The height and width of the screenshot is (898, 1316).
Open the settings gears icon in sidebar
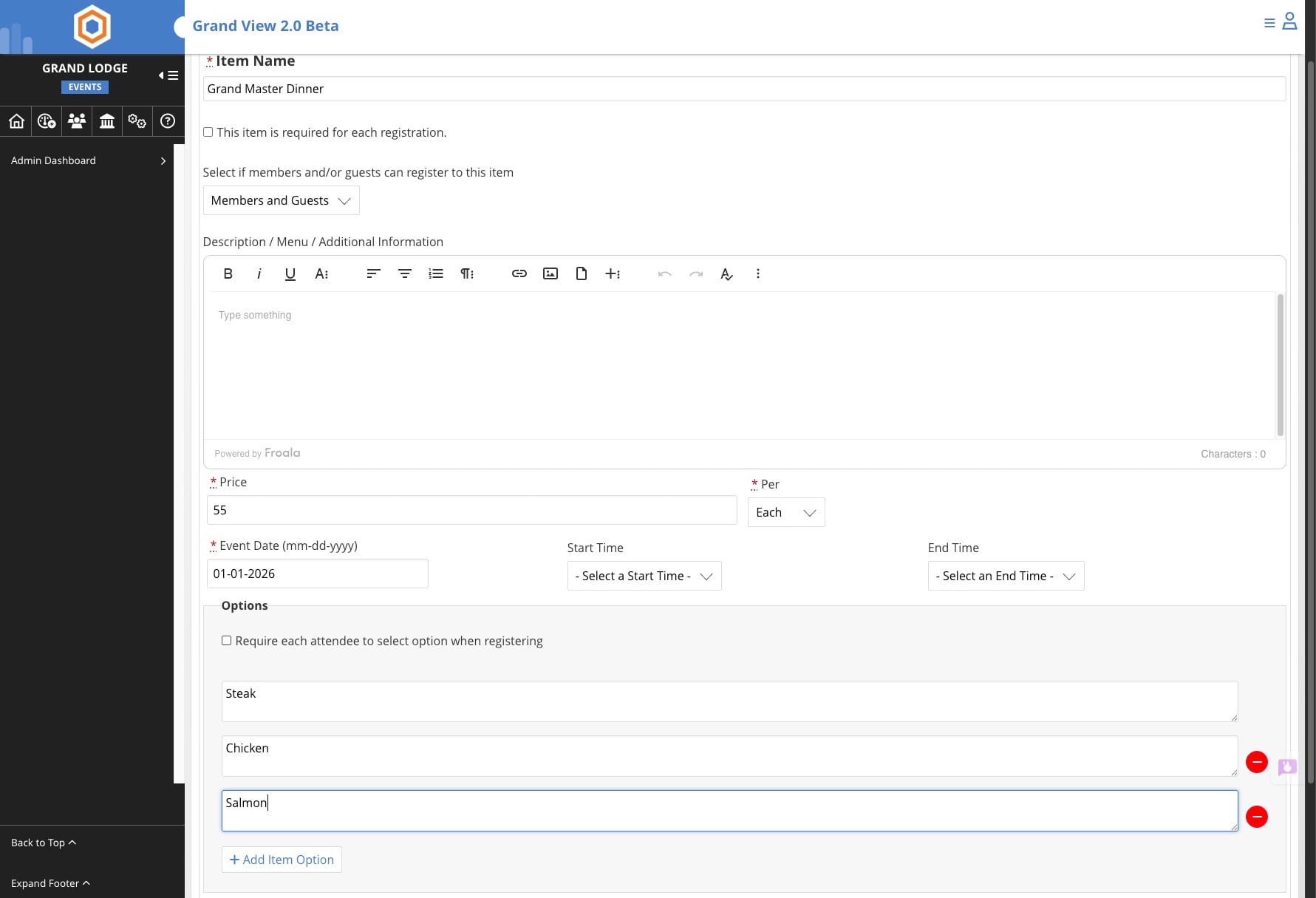[137, 121]
